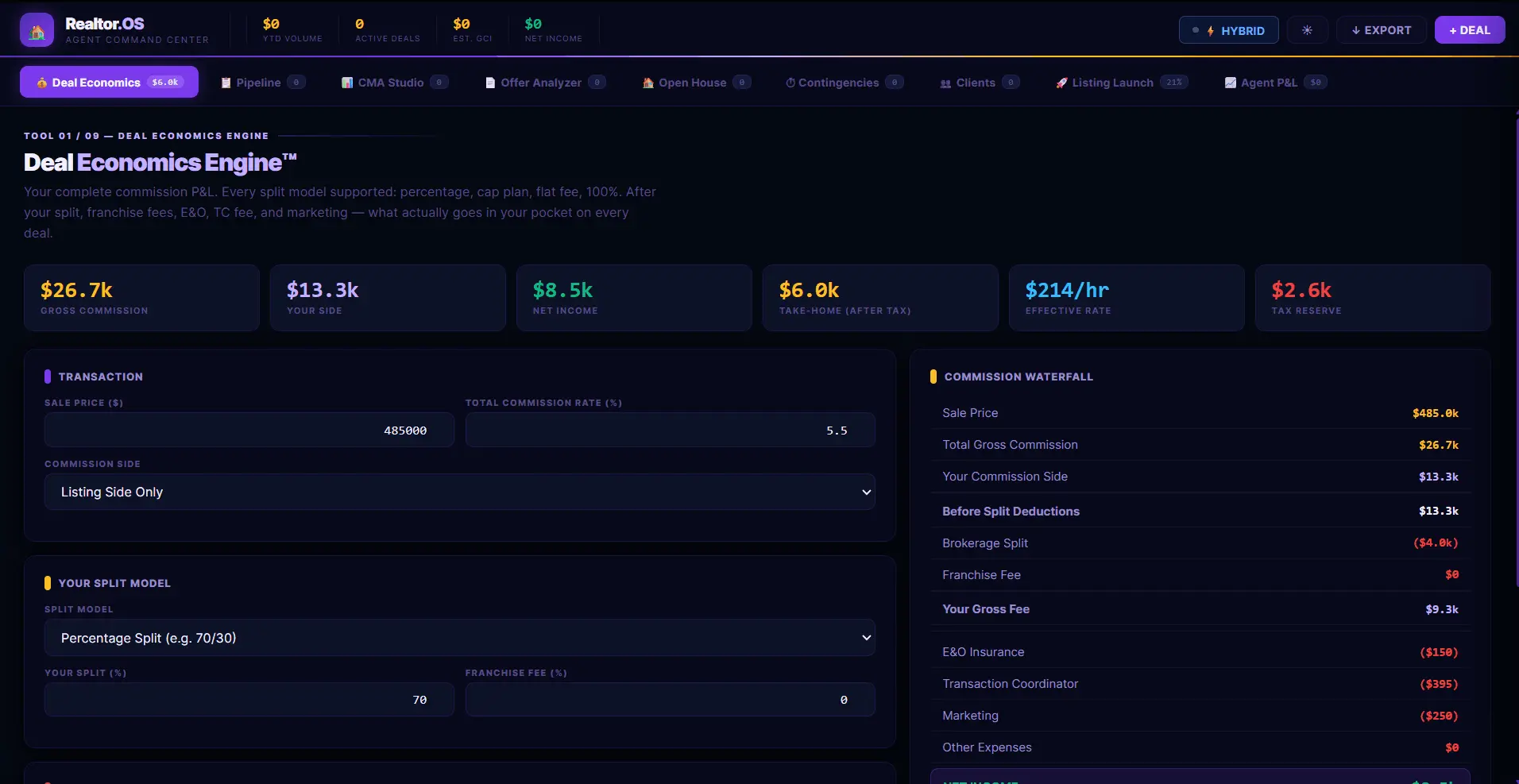Click the Transaction Coordinator ($395) row

(x=1200, y=684)
